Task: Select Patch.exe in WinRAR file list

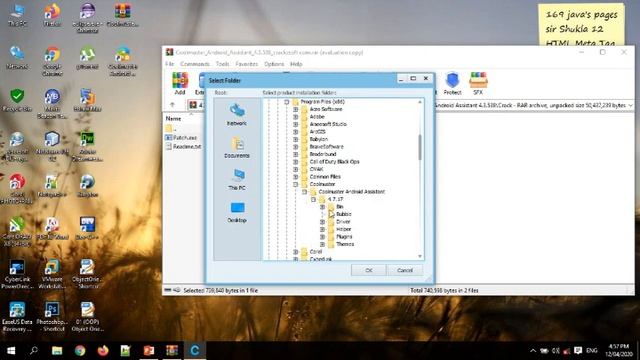Action: [x=181, y=138]
